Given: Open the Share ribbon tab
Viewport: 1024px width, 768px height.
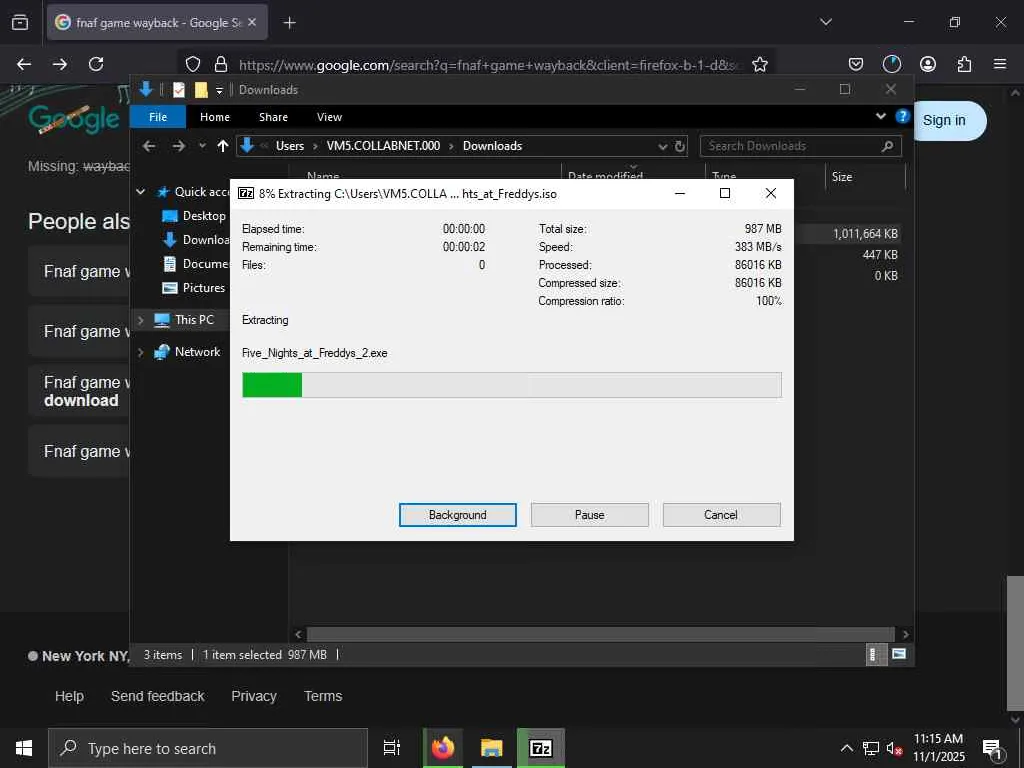Looking at the screenshot, I should pos(273,117).
